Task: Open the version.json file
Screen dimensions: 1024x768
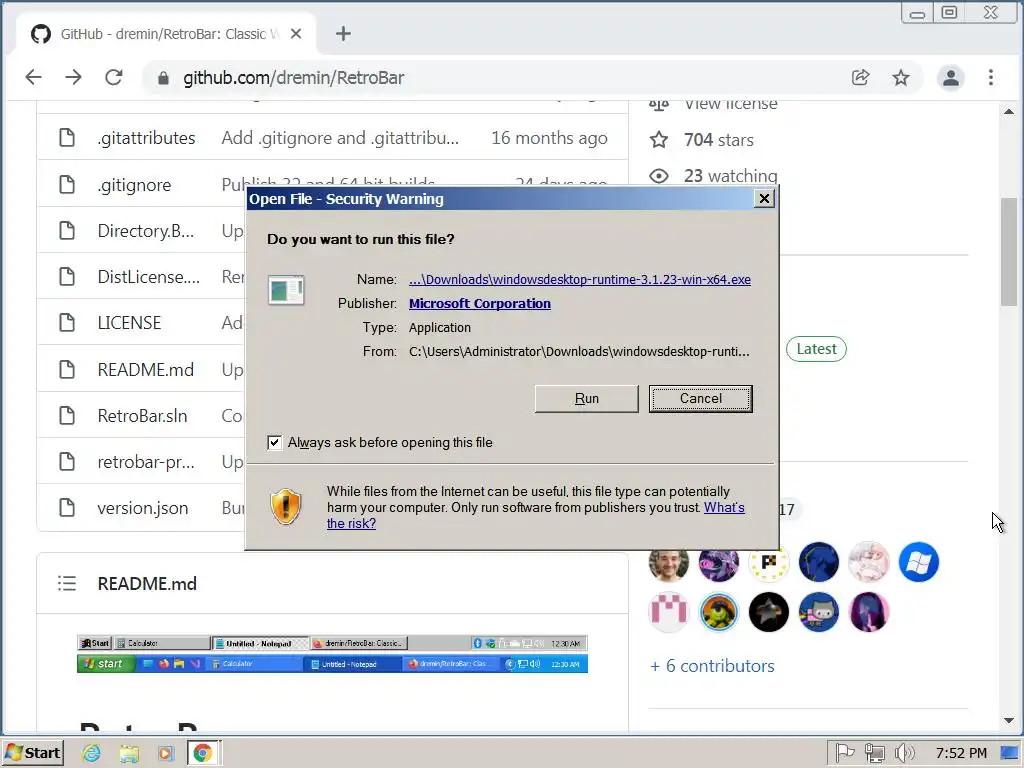Action: pyautogui.click(x=142, y=508)
